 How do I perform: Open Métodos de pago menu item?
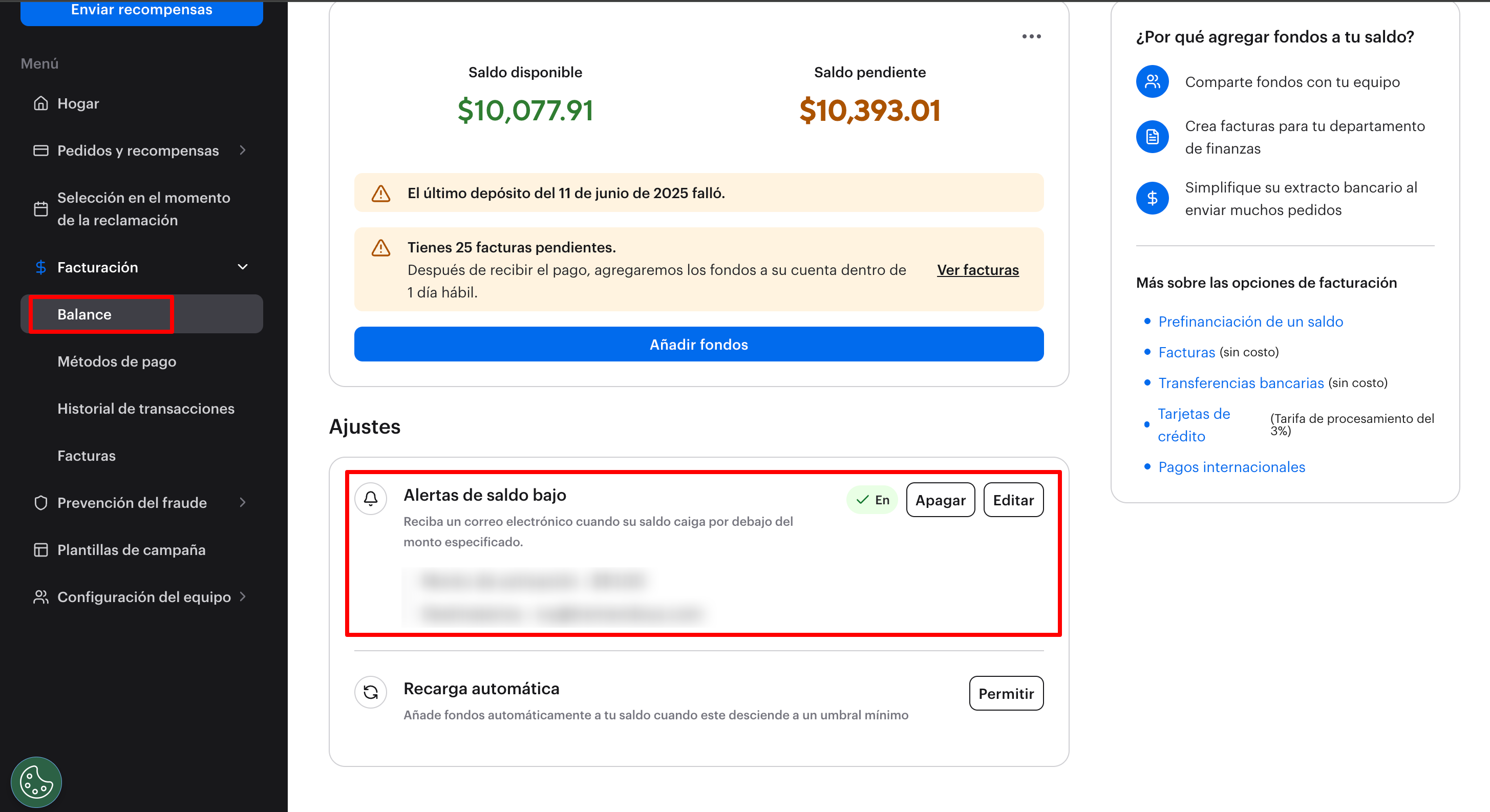[117, 361]
